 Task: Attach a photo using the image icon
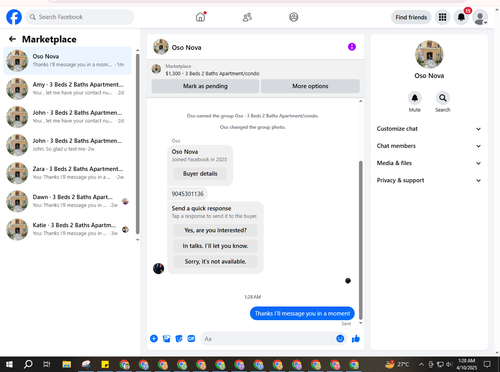166,339
